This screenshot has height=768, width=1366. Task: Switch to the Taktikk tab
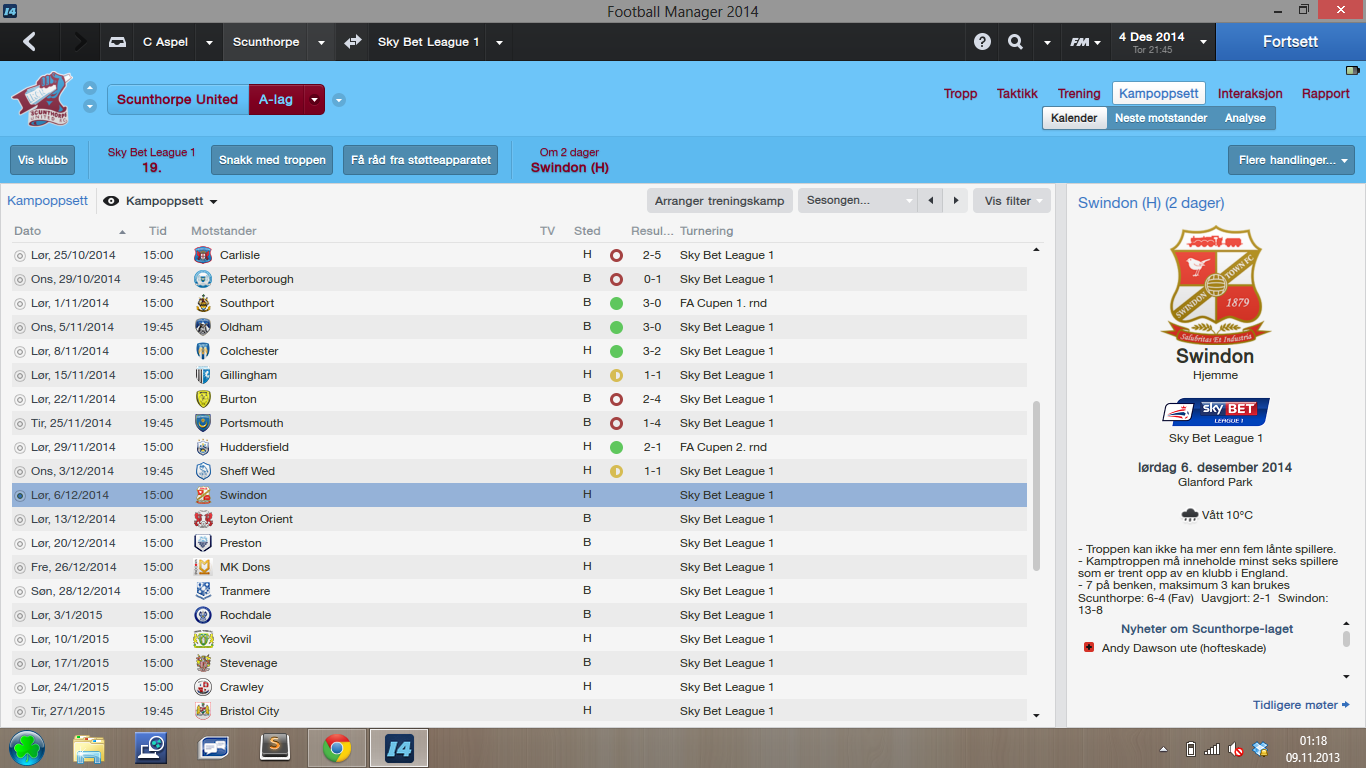coord(1017,93)
